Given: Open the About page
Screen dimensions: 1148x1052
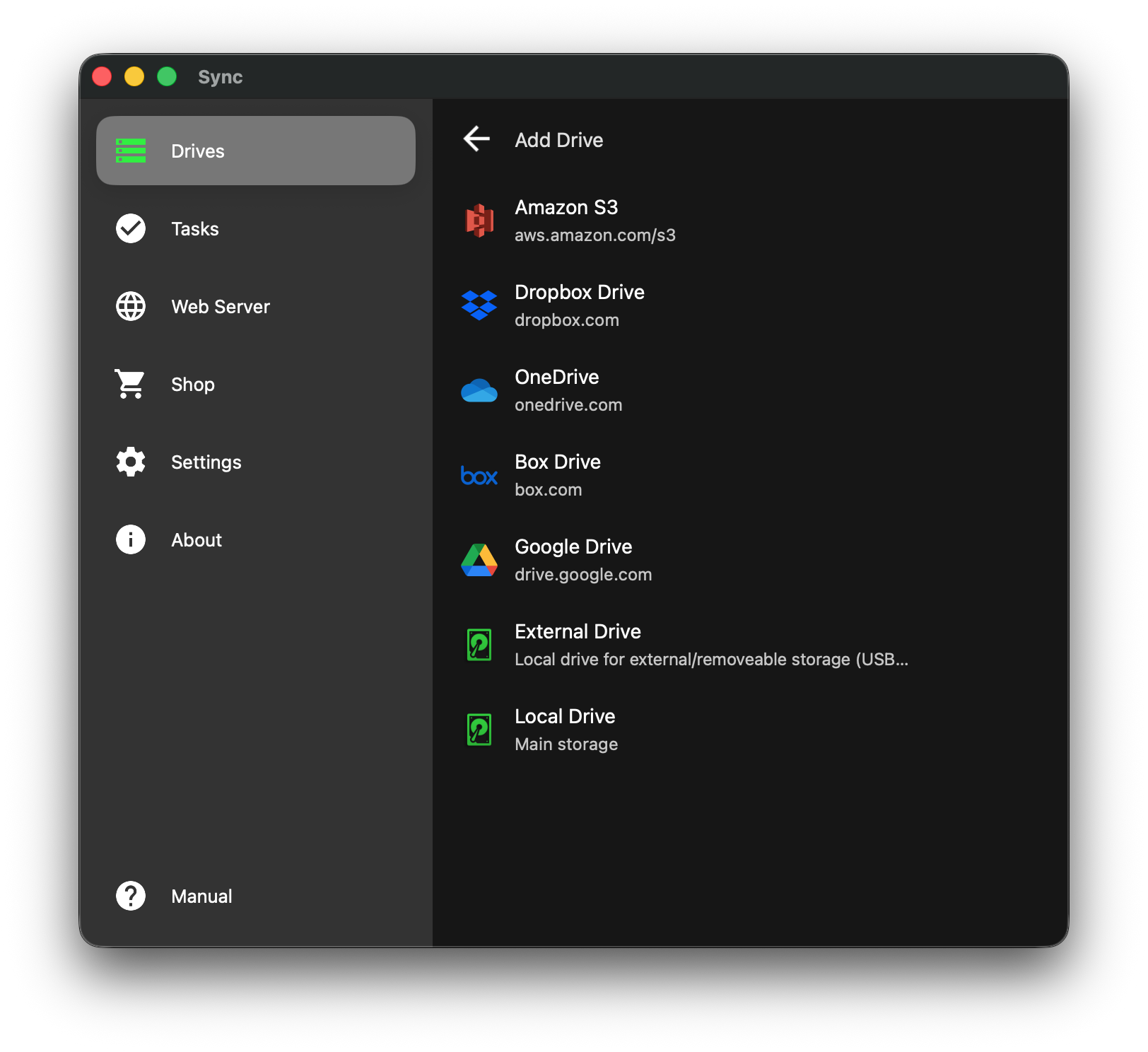Looking at the screenshot, I should (196, 539).
